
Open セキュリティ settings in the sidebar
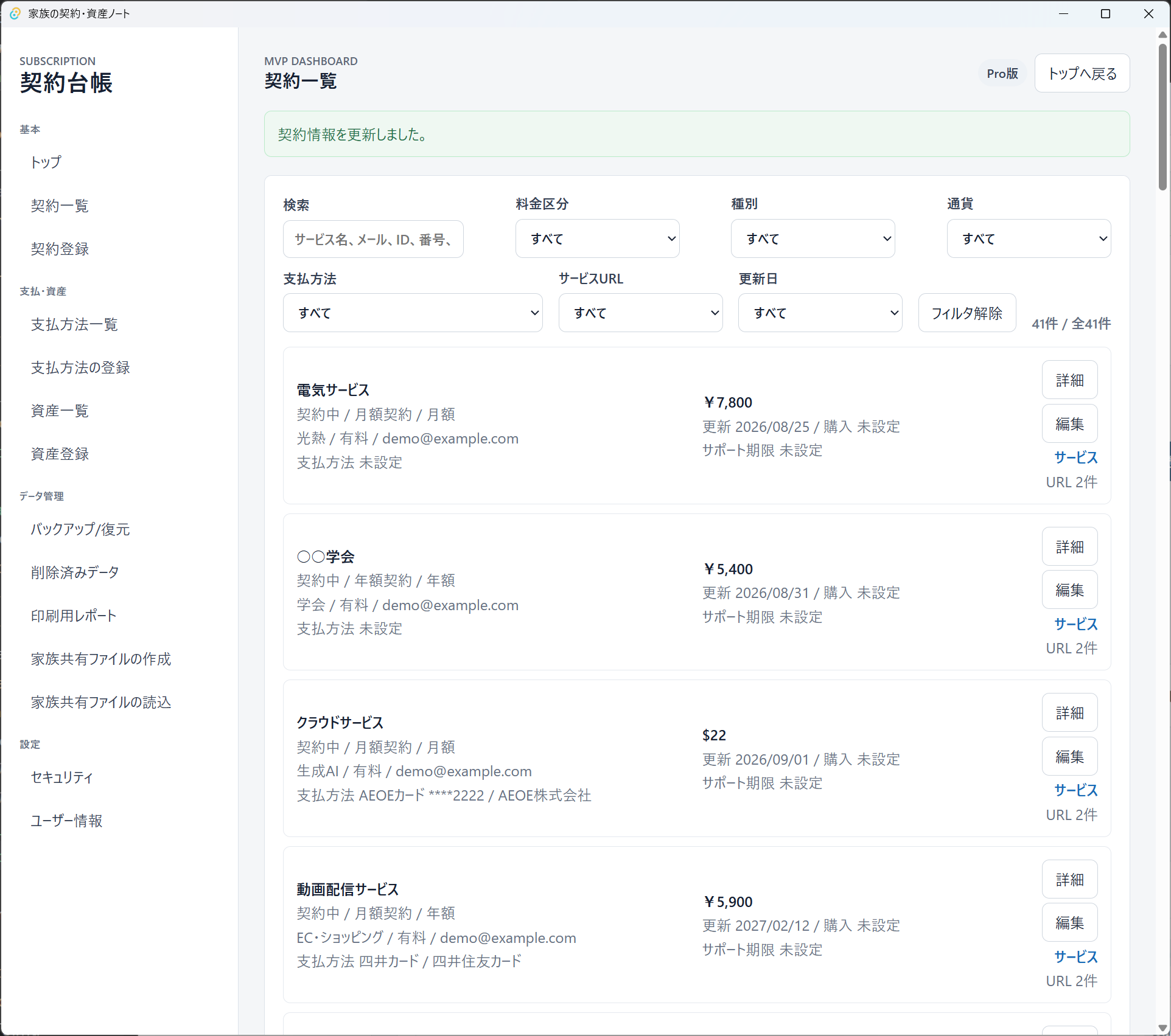[62, 777]
